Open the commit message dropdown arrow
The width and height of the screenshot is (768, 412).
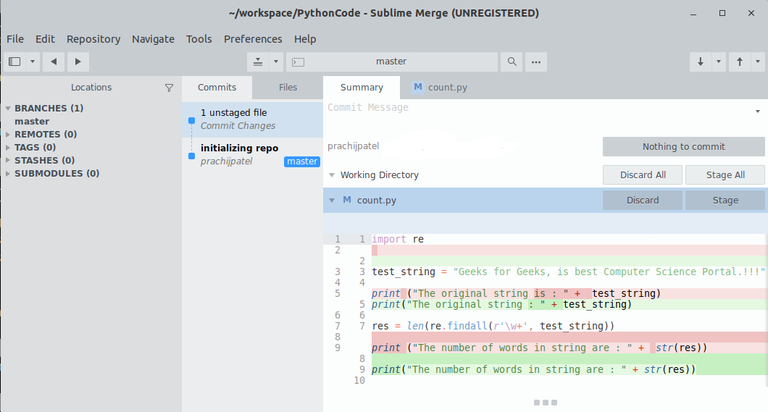[757, 112]
